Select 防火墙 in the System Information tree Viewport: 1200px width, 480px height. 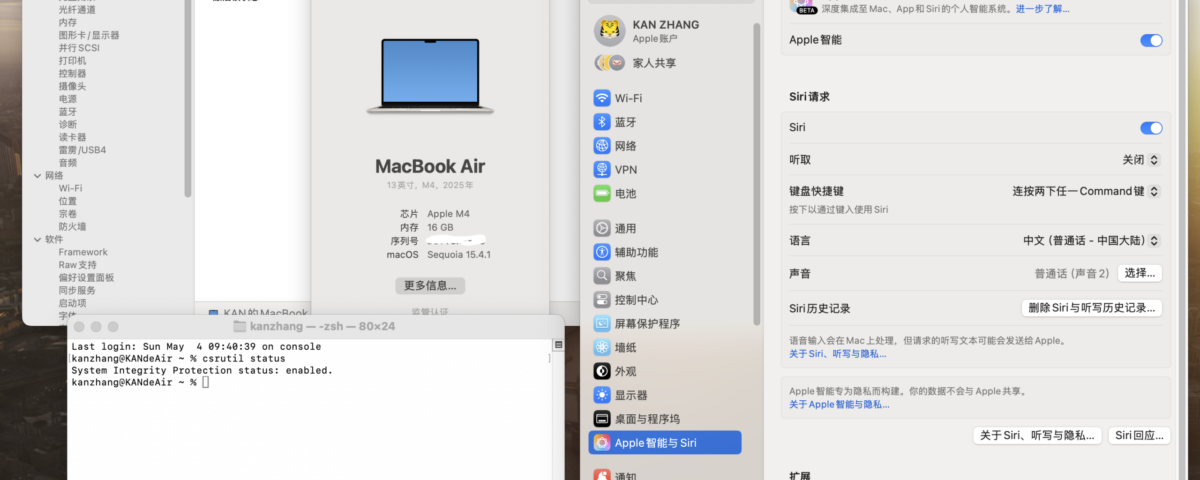click(x=72, y=227)
